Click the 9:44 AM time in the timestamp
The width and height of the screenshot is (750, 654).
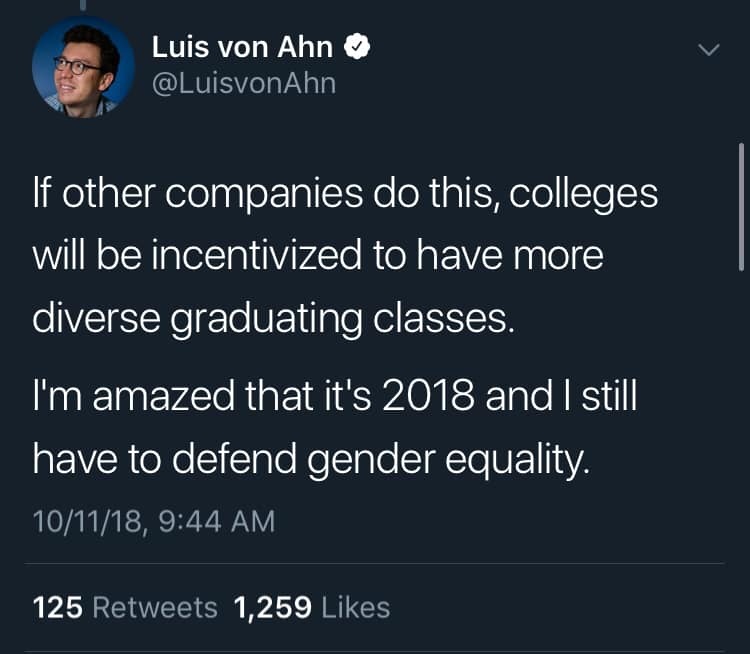pyautogui.click(x=215, y=521)
